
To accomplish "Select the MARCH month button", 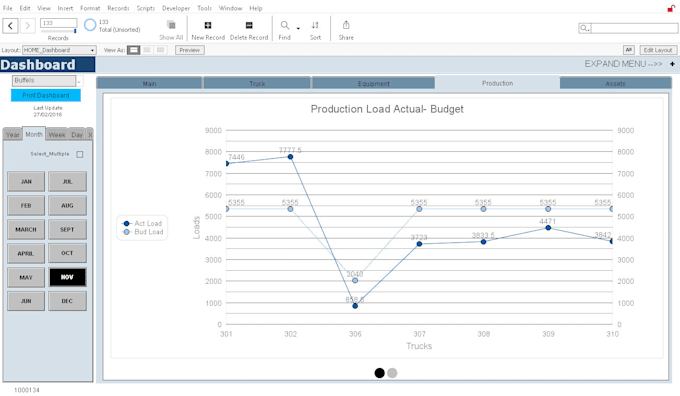I will click(26, 229).
